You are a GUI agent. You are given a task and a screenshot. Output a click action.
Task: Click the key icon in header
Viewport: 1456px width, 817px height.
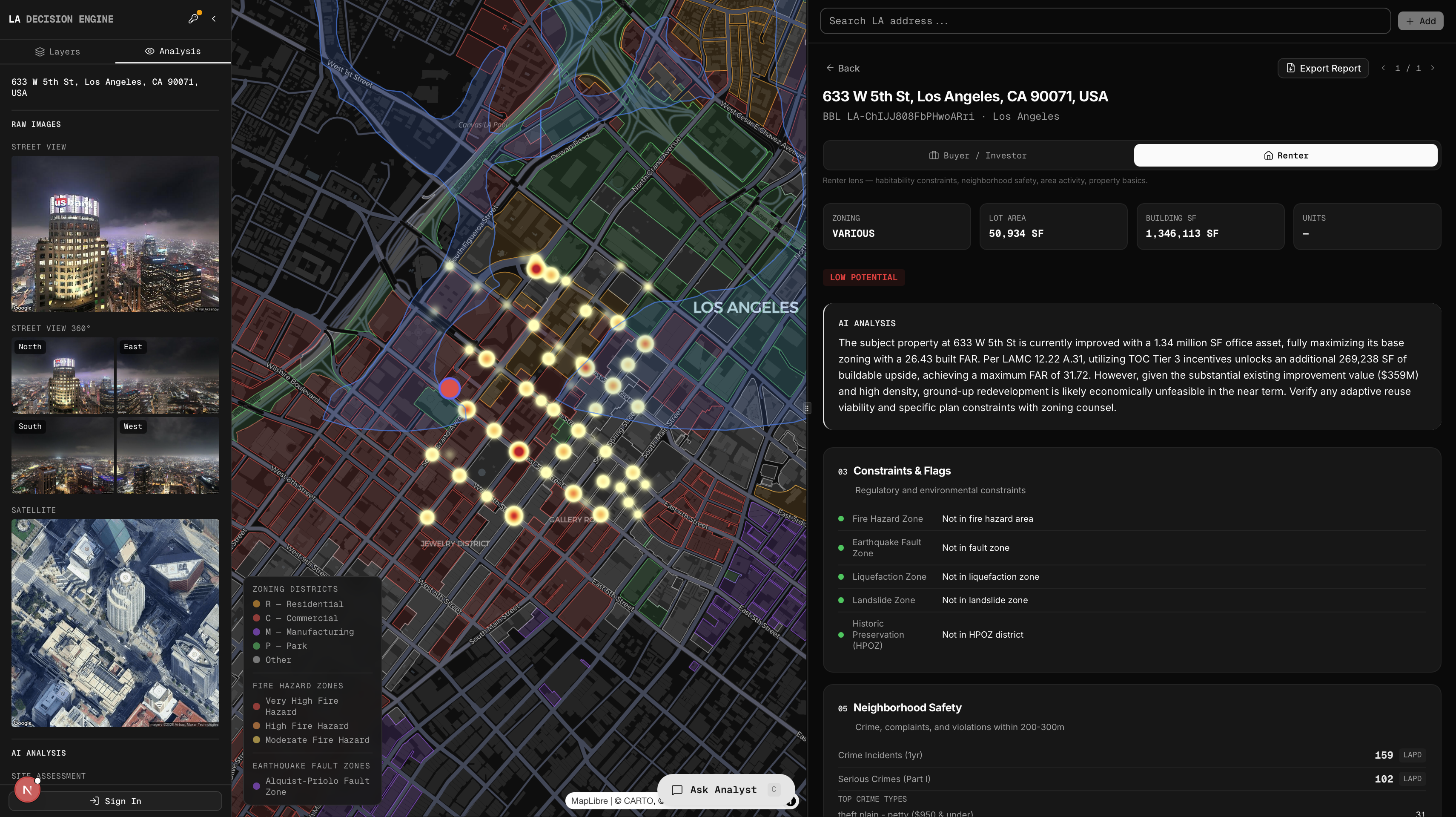(x=193, y=19)
